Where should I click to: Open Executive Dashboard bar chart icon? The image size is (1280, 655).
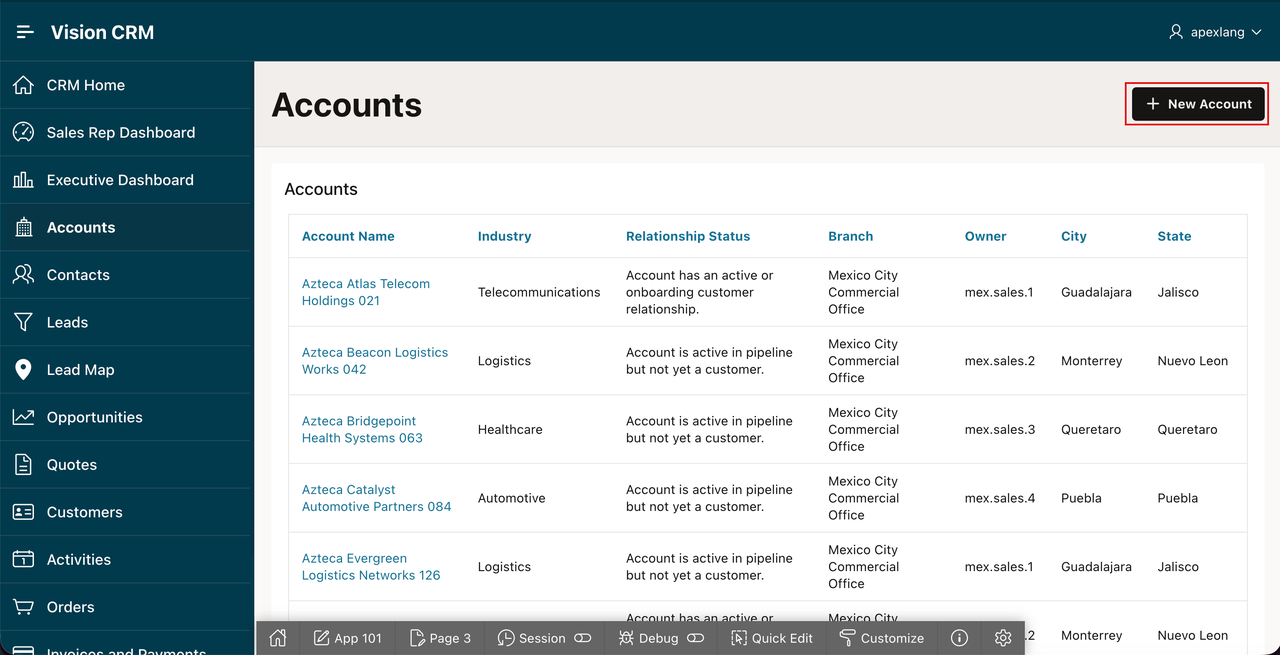(x=23, y=180)
